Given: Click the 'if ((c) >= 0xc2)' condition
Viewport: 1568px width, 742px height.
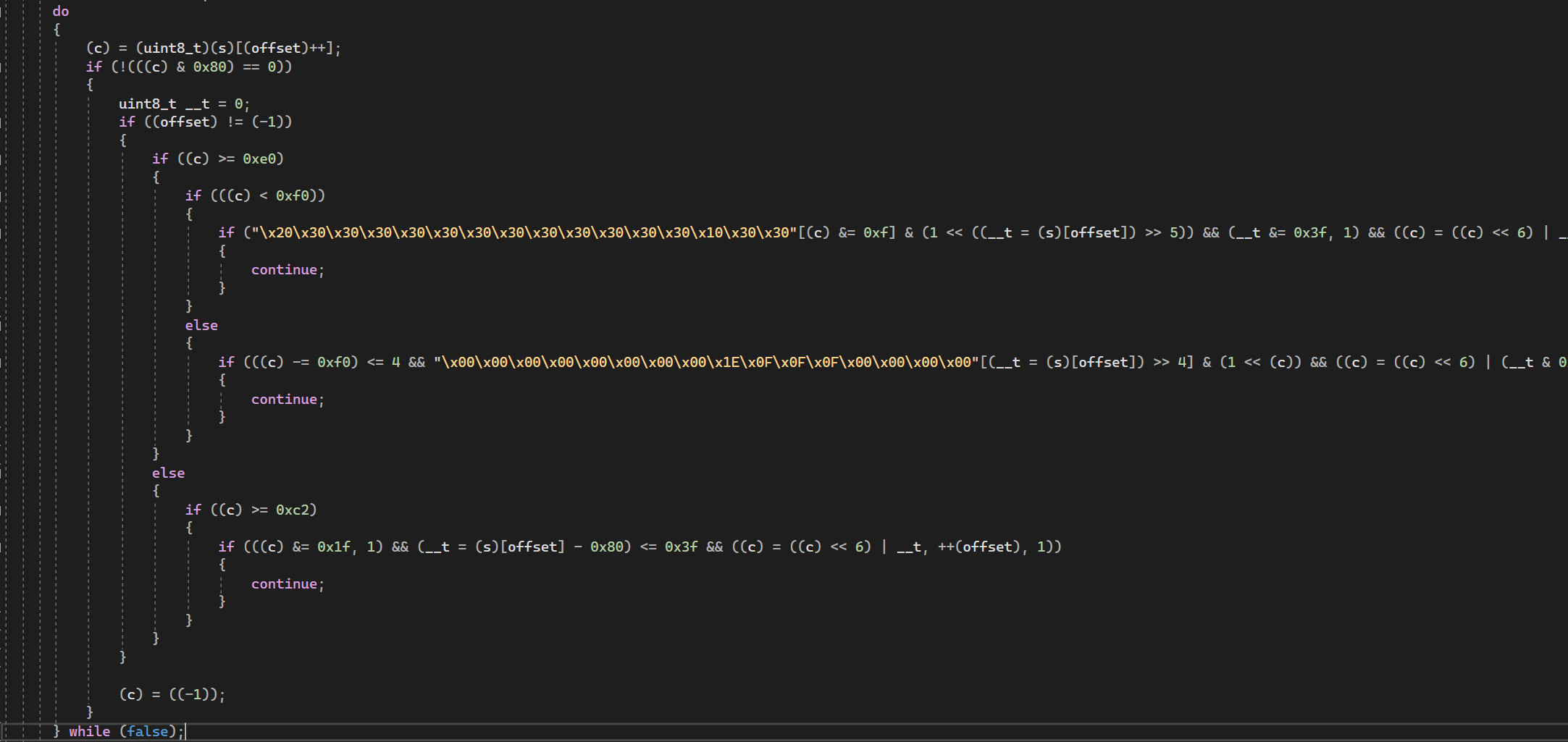Looking at the screenshot, I should click(x=251, y=510).
